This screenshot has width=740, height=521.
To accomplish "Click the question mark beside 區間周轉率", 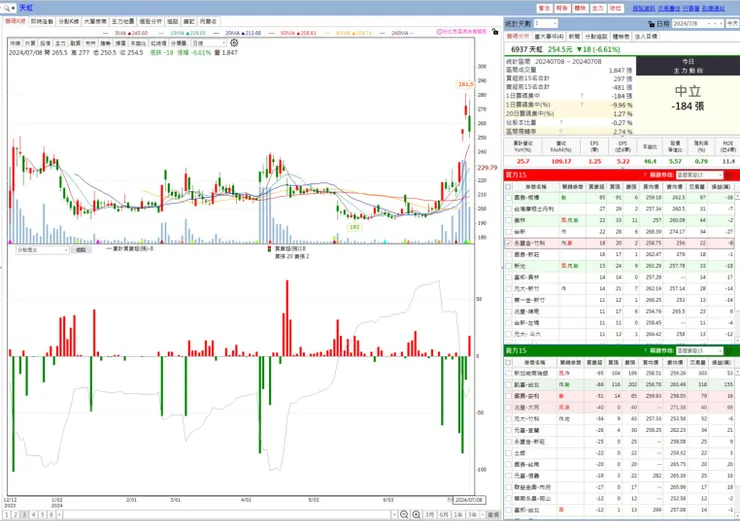I will [x=561, y=132].
